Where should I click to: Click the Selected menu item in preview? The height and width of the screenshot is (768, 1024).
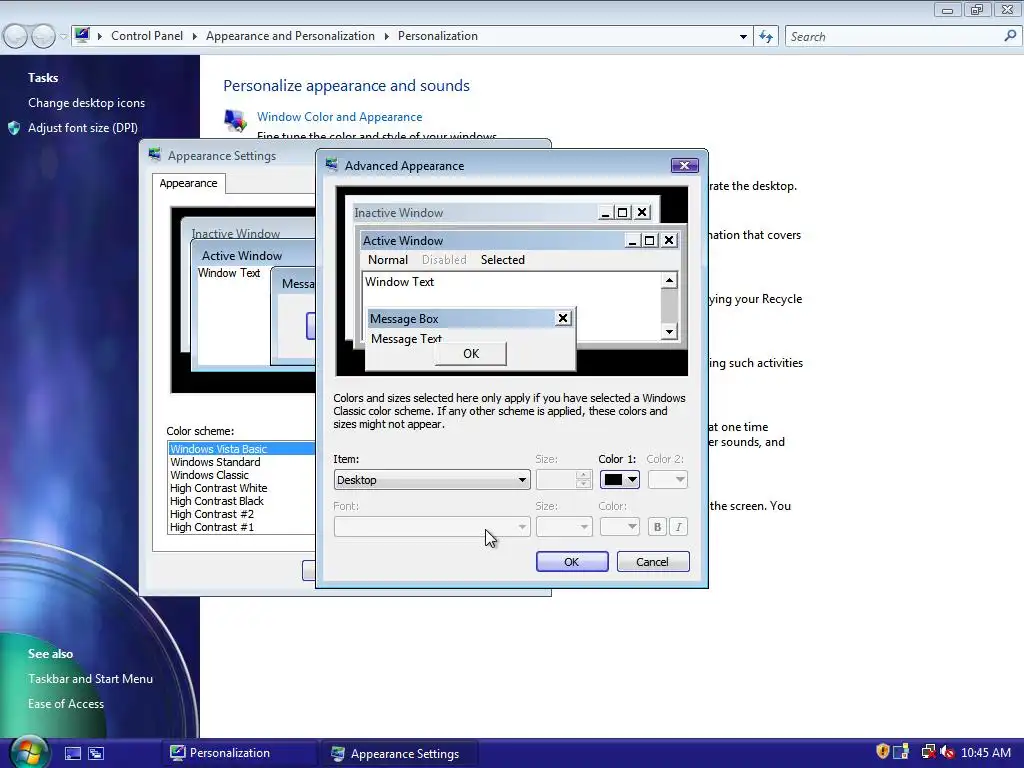pos(503,260)
